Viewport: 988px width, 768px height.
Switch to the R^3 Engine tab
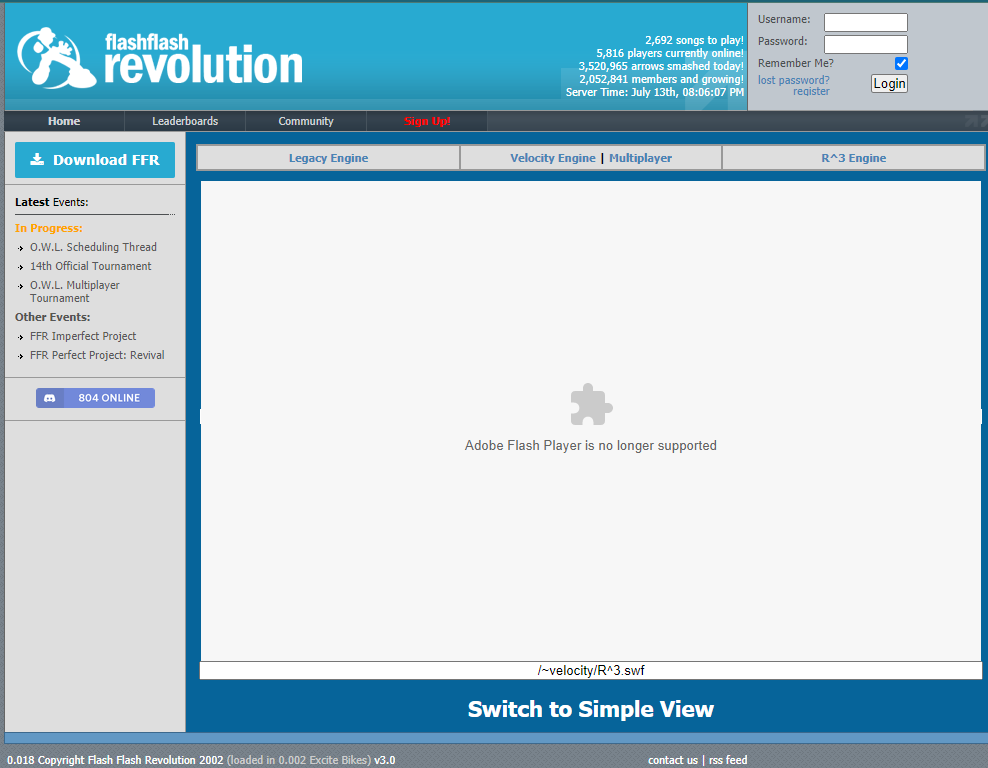click(853, 158)
